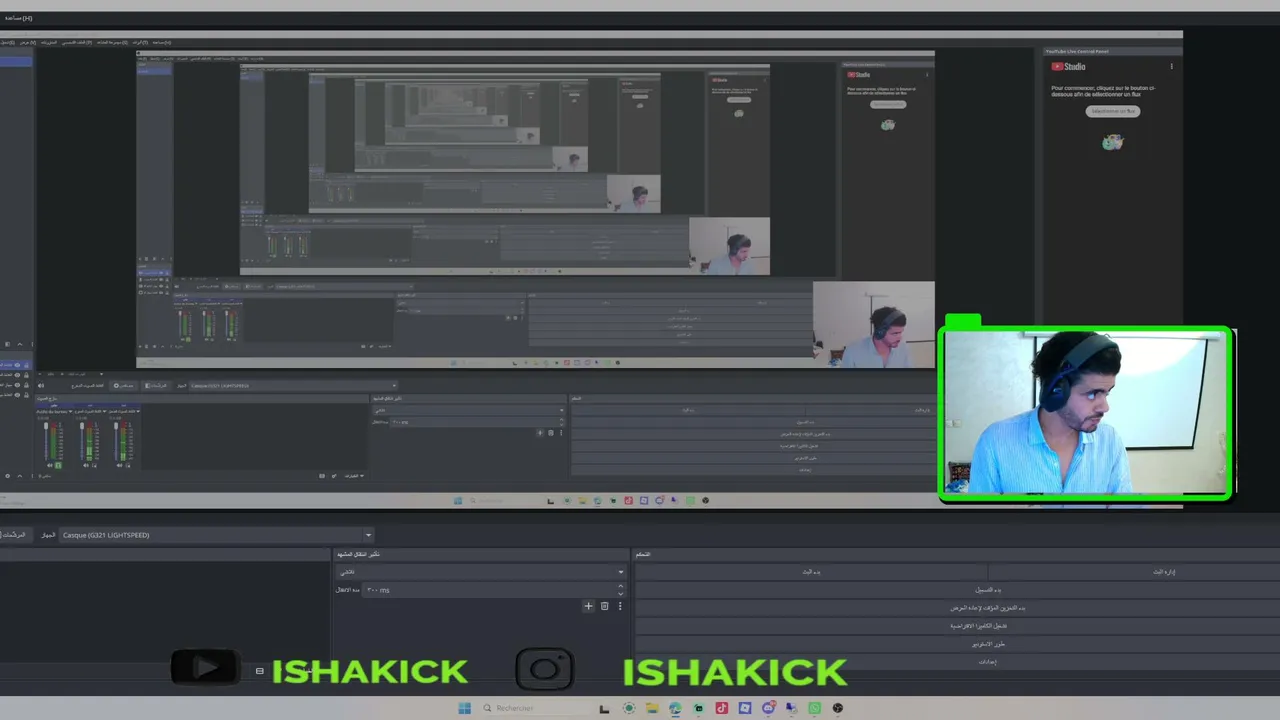Viewport: 1280px width, 720px height.
Task: Click the stepper arrows of the mirrored duration field
Action: click(x=562, y=422)
